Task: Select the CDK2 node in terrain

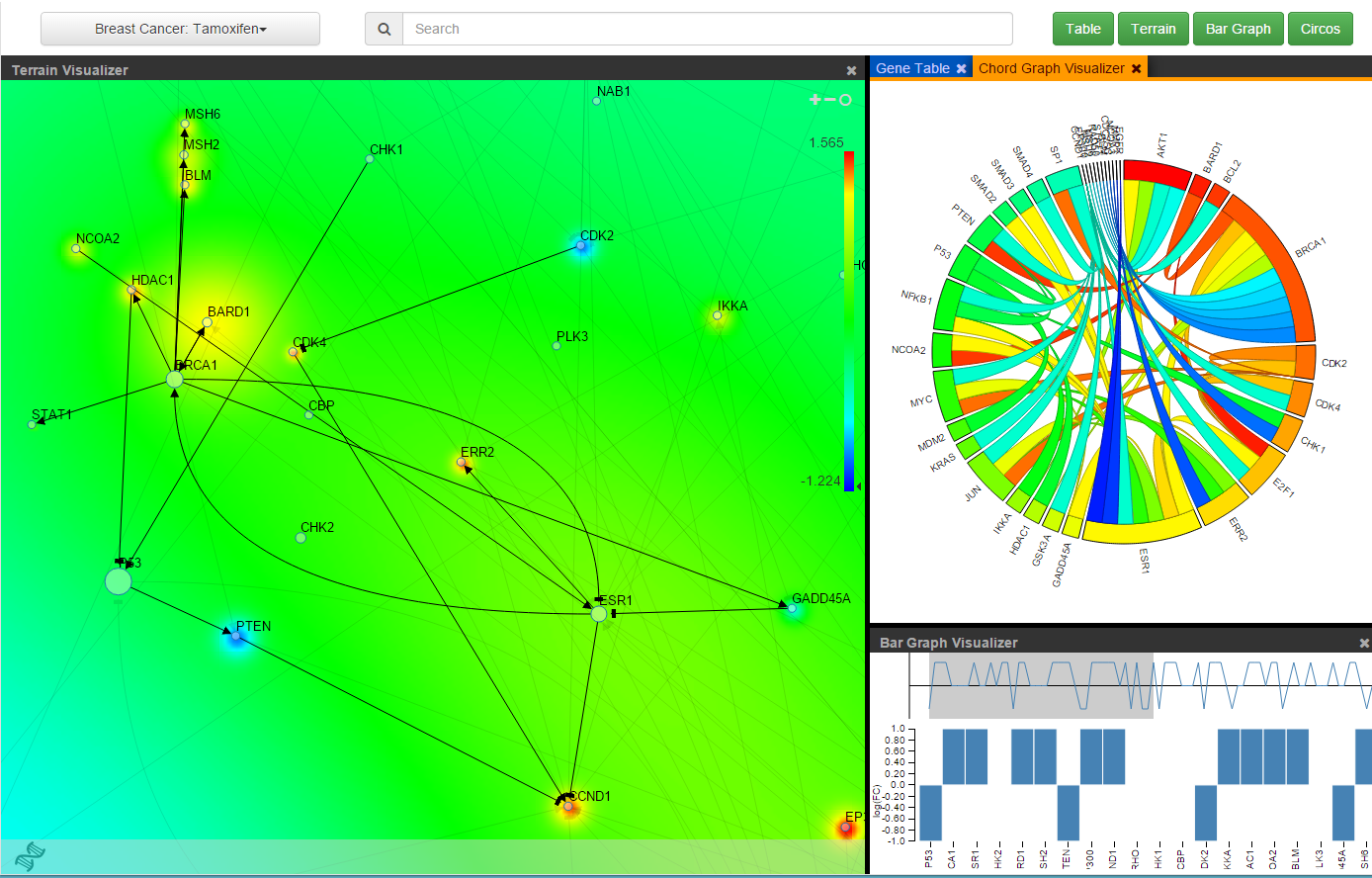Action: pyautogui.click(x=581, y=245)
